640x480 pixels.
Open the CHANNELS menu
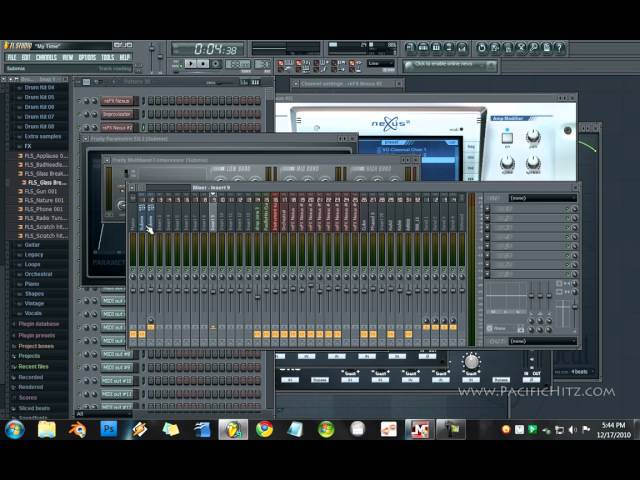click(x=46, y=58)
